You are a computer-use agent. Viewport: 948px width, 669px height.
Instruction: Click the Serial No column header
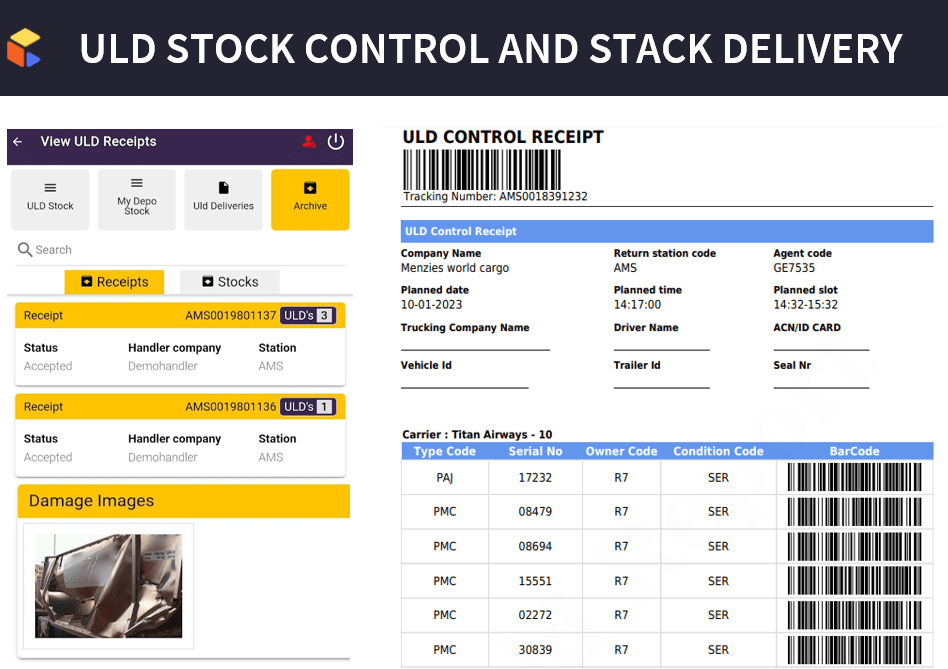[535, 451]
